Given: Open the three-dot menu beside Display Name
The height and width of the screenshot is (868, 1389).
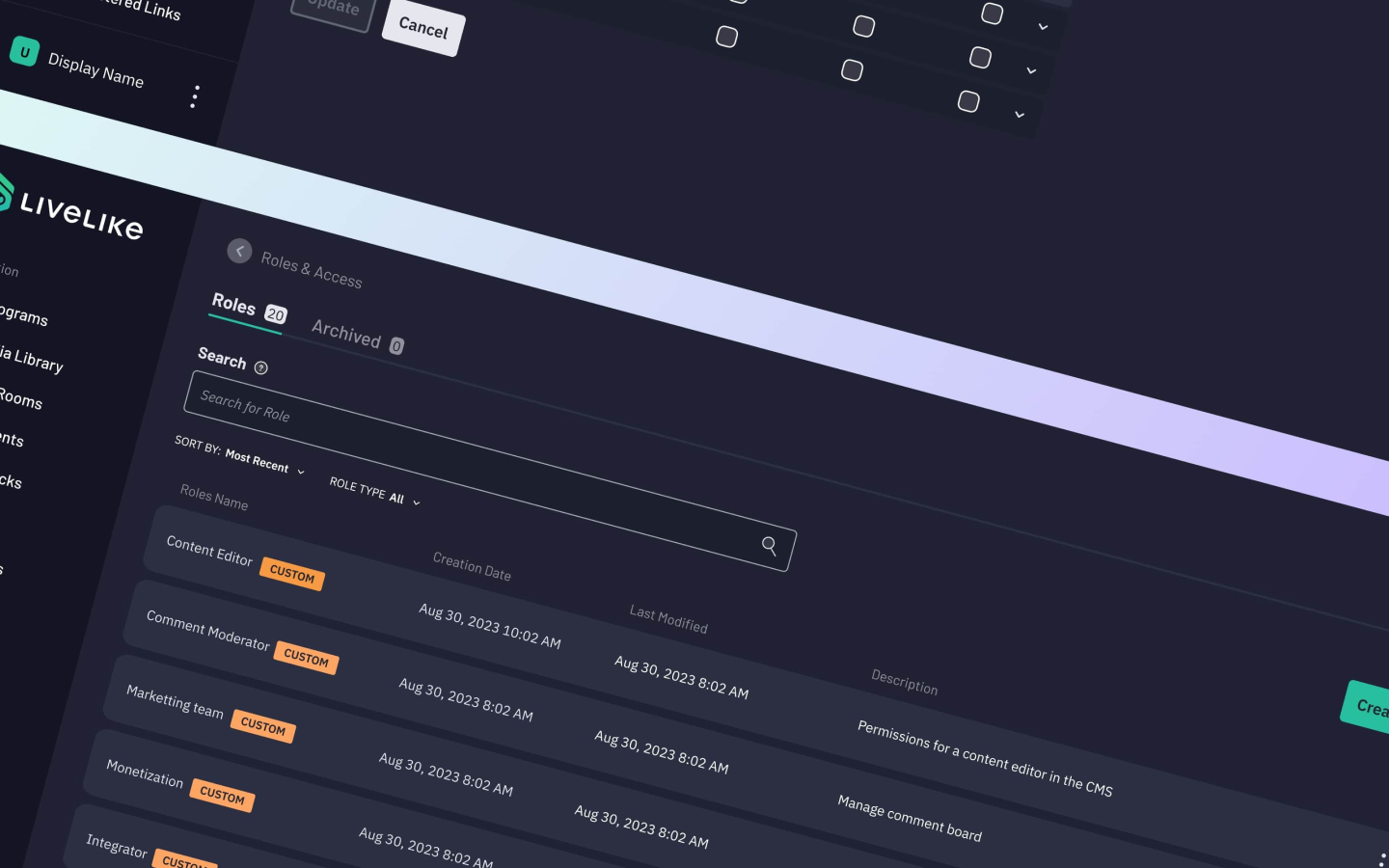Looking at the screenshot, I should 195,96.
